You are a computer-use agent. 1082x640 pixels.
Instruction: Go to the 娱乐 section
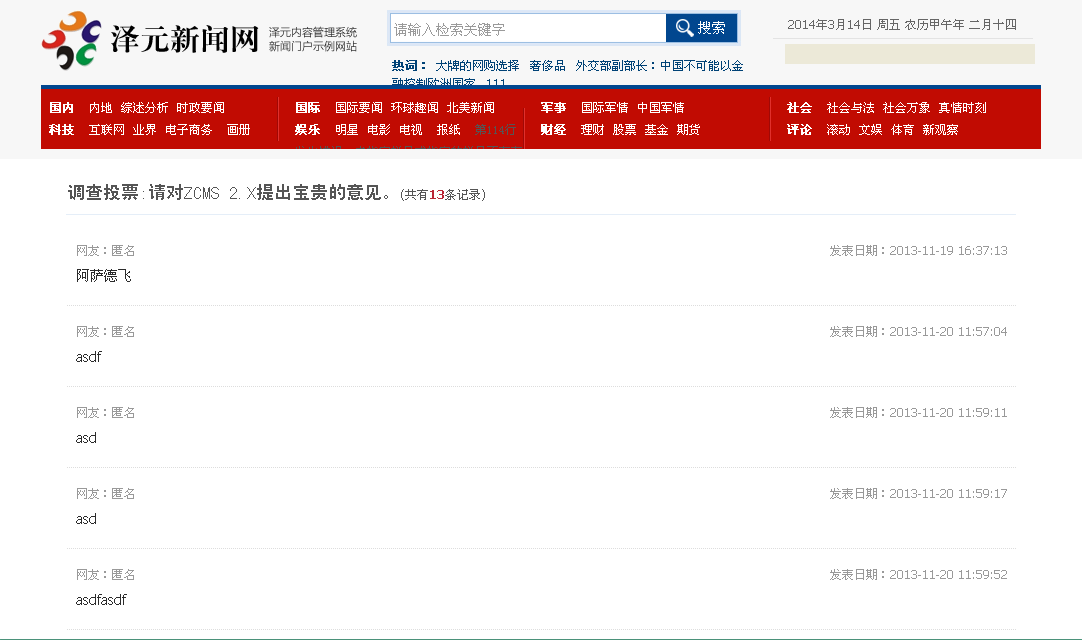(307, 130)
